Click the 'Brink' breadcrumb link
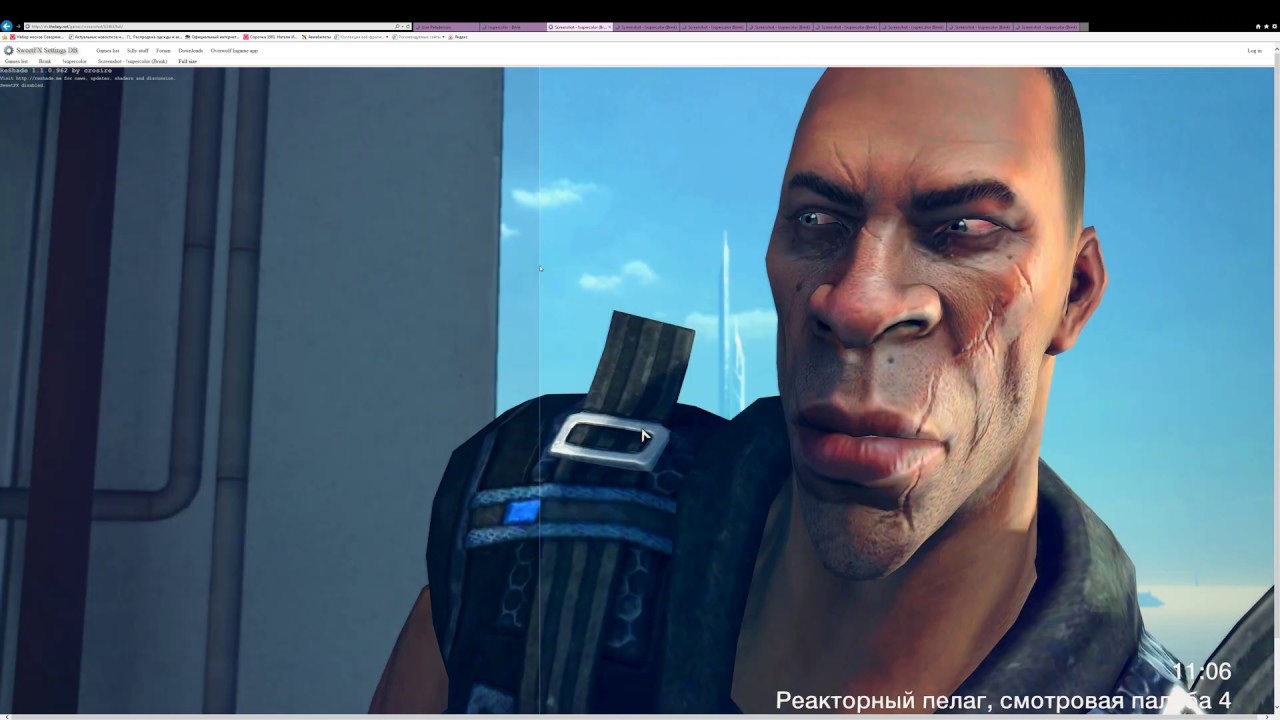Image resolution: width=1280 pixels, height=720 pixels. pyautogui.click(x=45, y=61)
